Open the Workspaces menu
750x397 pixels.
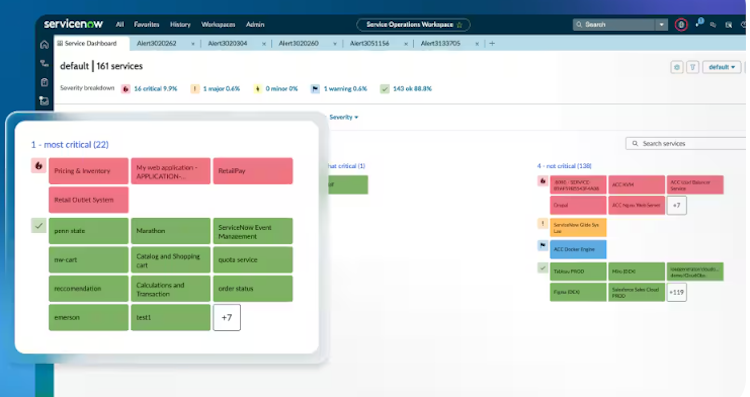(218, 24)
